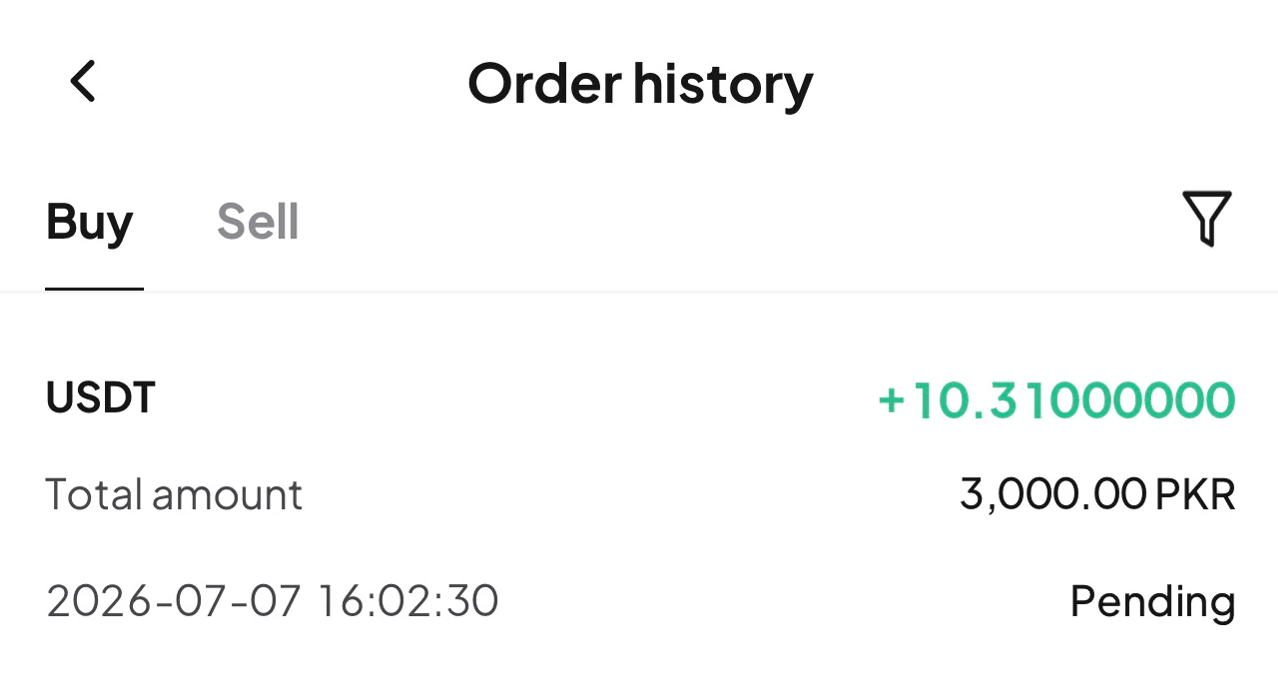Screen dimensions: 1278x677
Task: Click the word Total in the order row
Action: tap(94, 494)
